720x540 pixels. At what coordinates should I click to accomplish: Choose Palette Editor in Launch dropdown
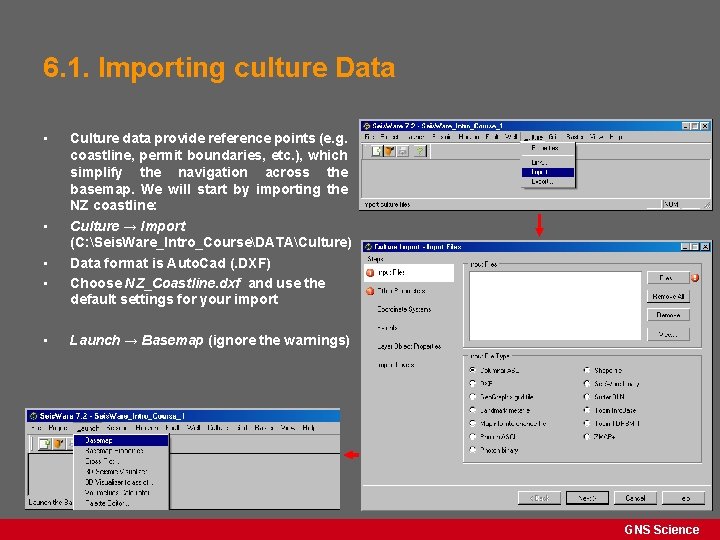pos(121,503)
